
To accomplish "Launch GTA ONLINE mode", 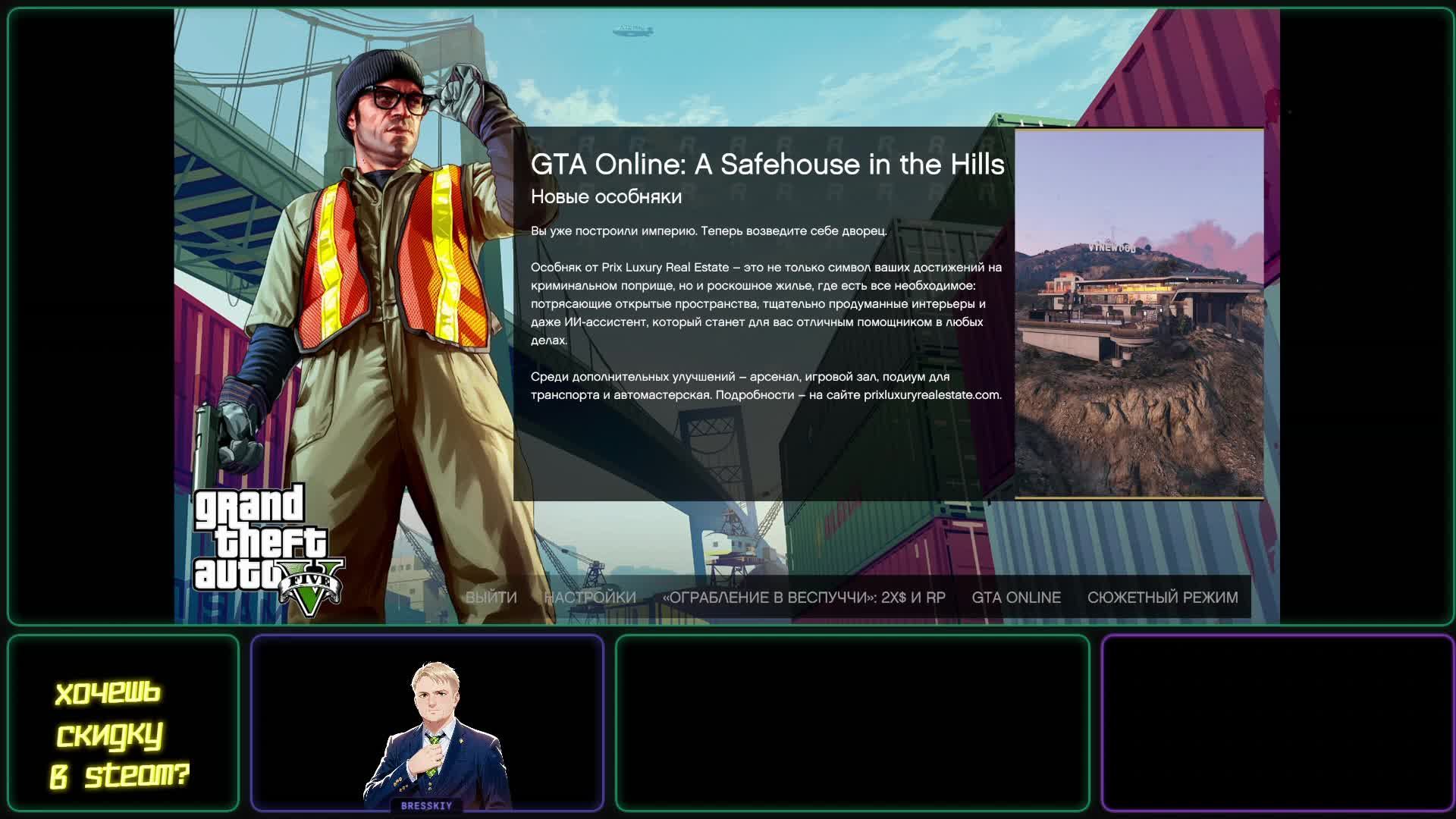I will (x=1016, y=598).
